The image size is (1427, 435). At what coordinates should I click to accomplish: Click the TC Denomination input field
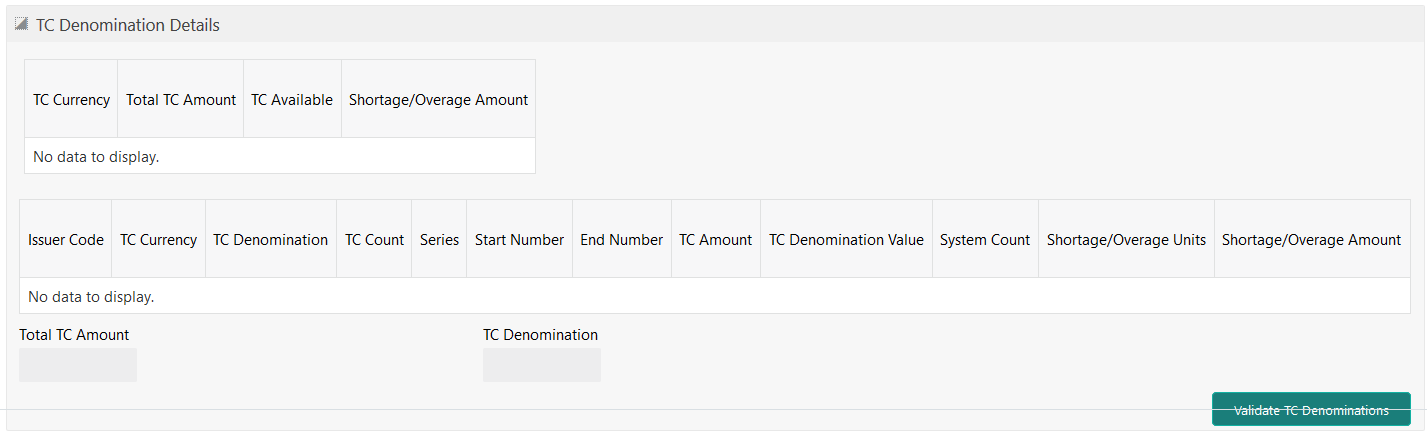coord(541,365)
